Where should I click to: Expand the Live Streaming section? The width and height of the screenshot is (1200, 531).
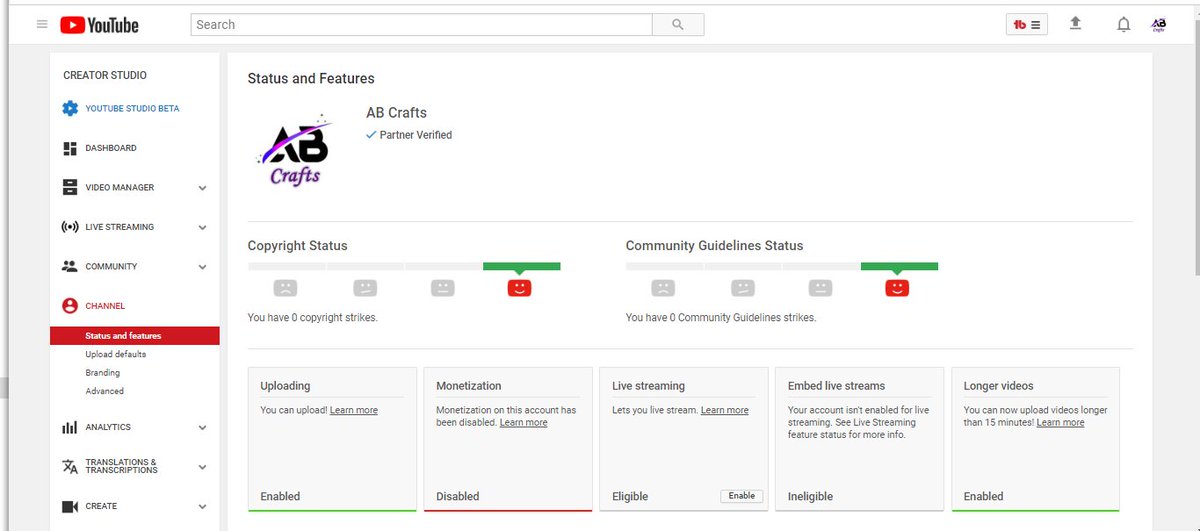point(202,227)
